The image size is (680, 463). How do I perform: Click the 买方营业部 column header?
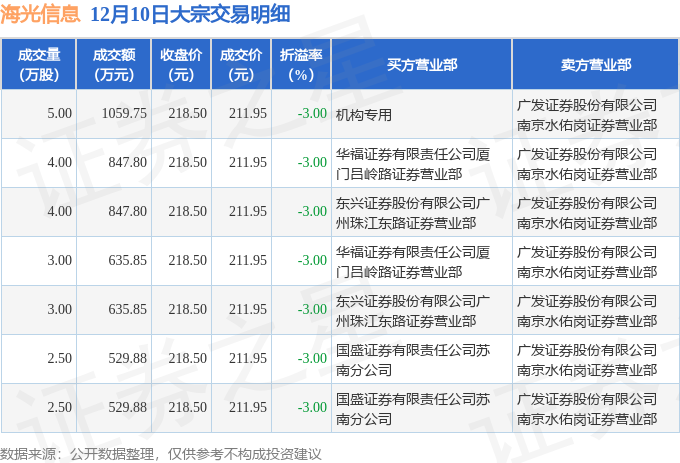tap(422, 65)
